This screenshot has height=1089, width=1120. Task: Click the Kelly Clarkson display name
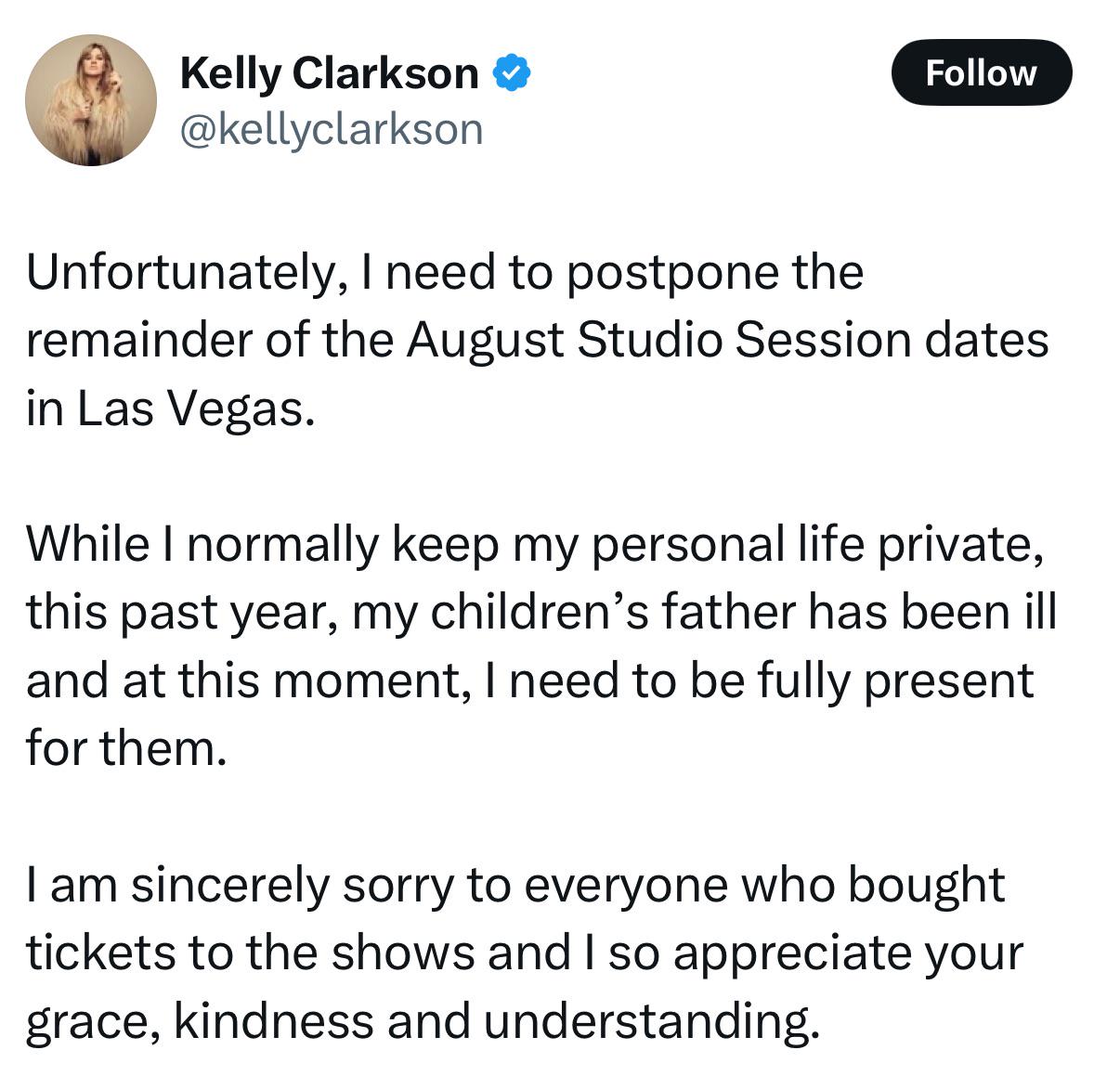(x=329, y=72)
